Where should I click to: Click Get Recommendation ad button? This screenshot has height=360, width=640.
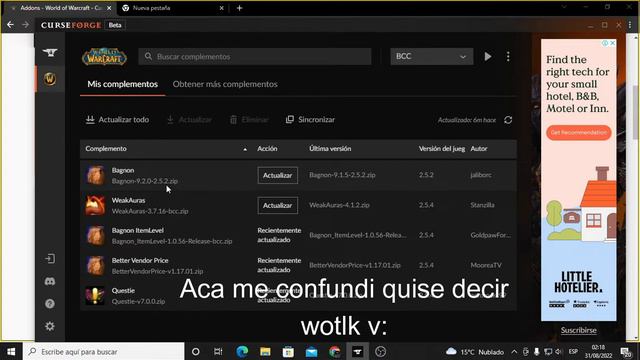click(578, 133)
